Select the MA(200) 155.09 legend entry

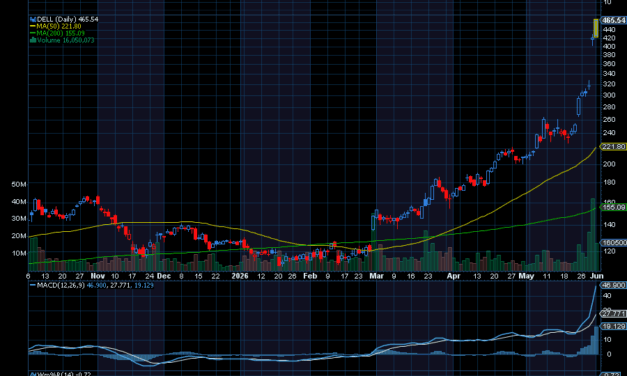coord(60,33)
